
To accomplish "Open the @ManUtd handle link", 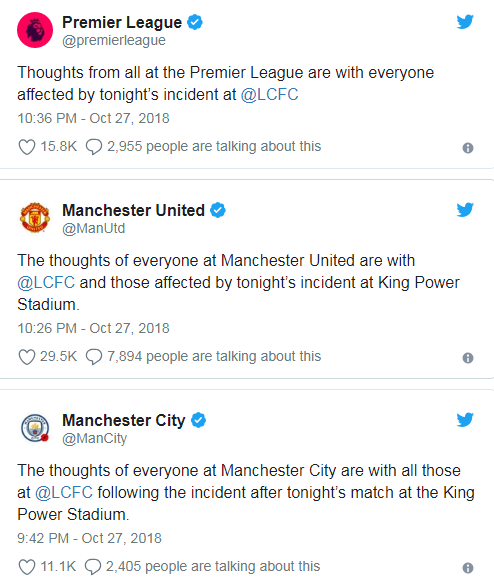I will point(93,228).
